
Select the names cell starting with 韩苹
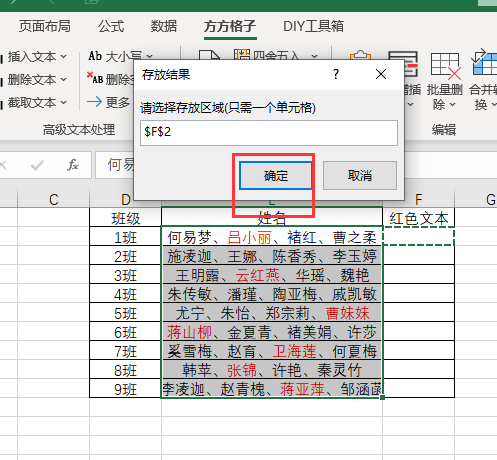point(272,370)
